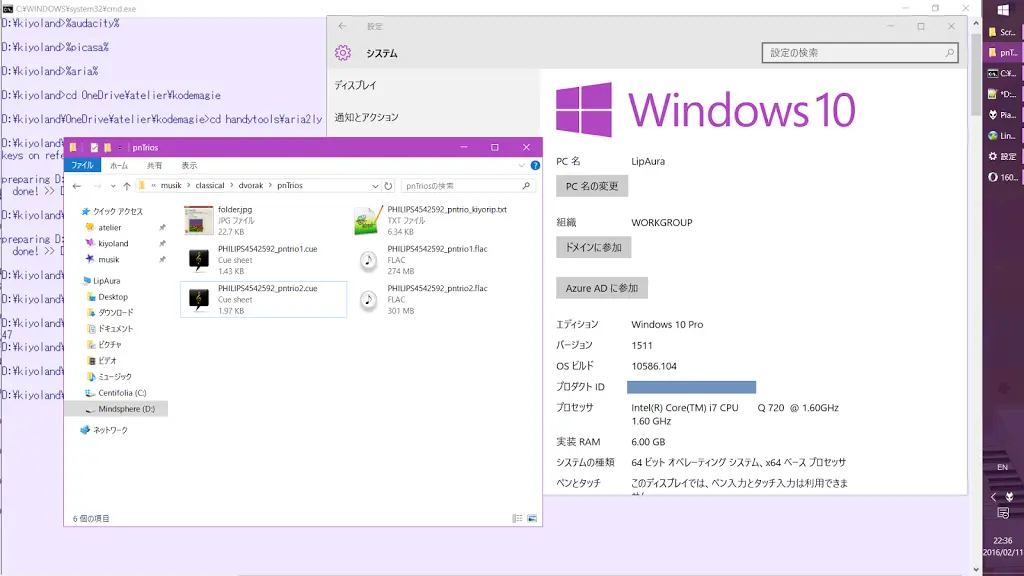Viewport: 1024px width, 576px height.
Task: Select ディスプレイ settings category
Action: 355,86
